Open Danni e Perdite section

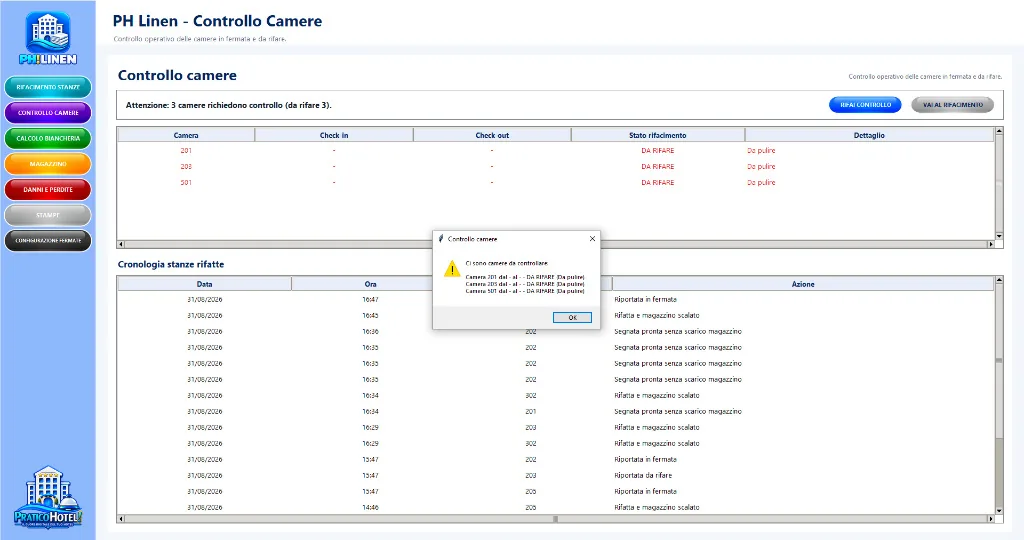[x=48, y=189]
